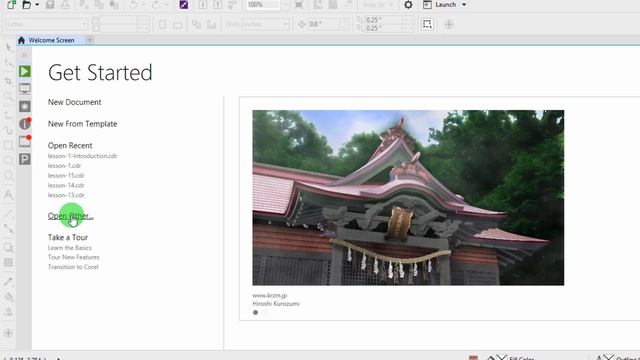640x360 pixels.
Task: Select the Interactive Fill bucket tool
Action: pyautogui.click(x=8, y=297)
